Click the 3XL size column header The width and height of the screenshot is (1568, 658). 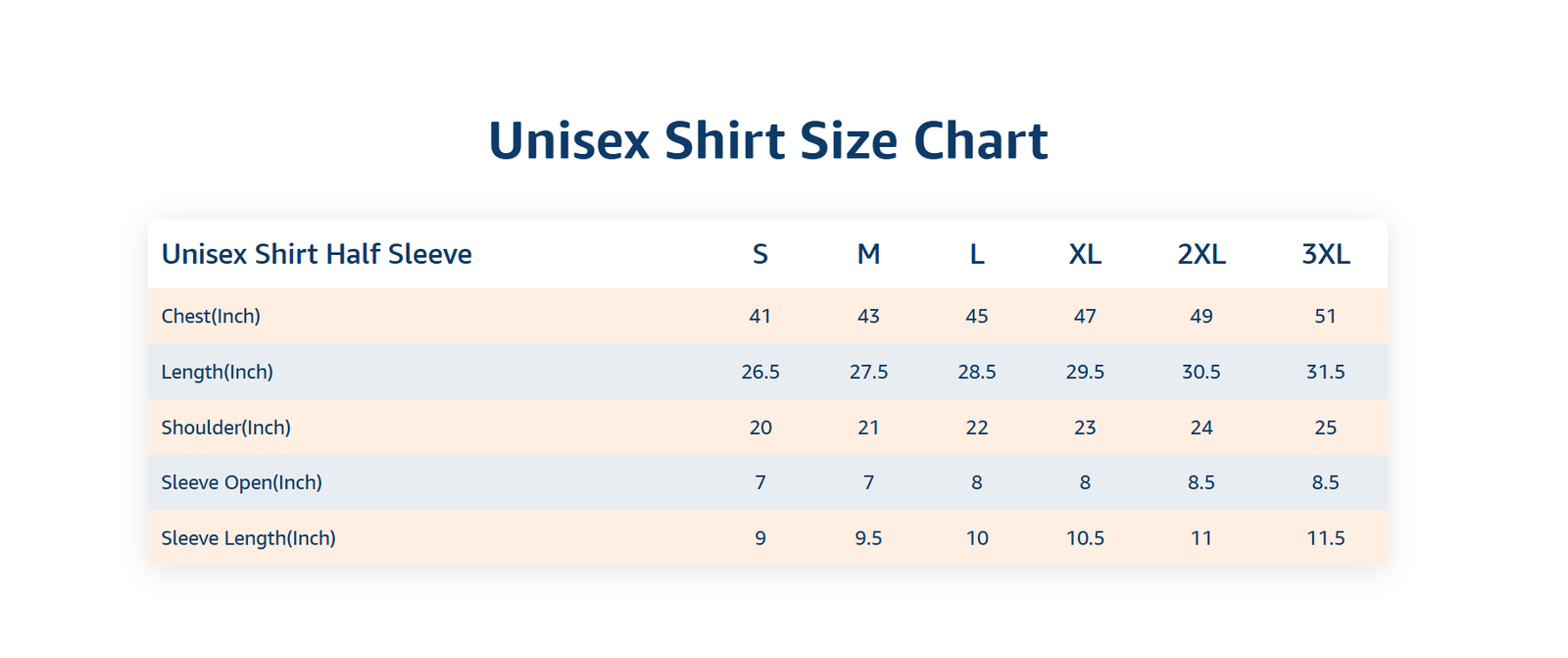click(1326, 254)
